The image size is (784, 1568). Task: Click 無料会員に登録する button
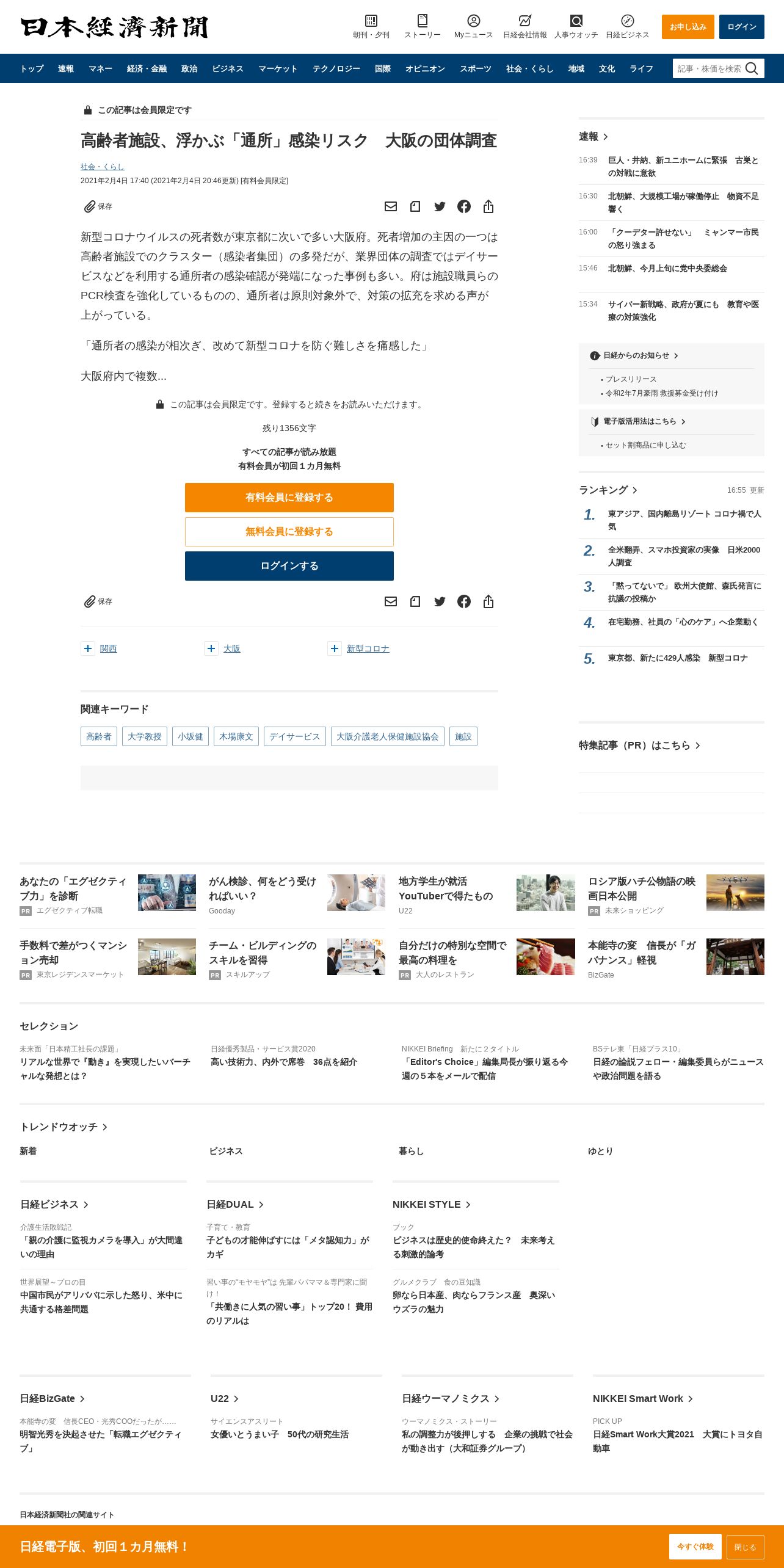click(x=289, y=532)
